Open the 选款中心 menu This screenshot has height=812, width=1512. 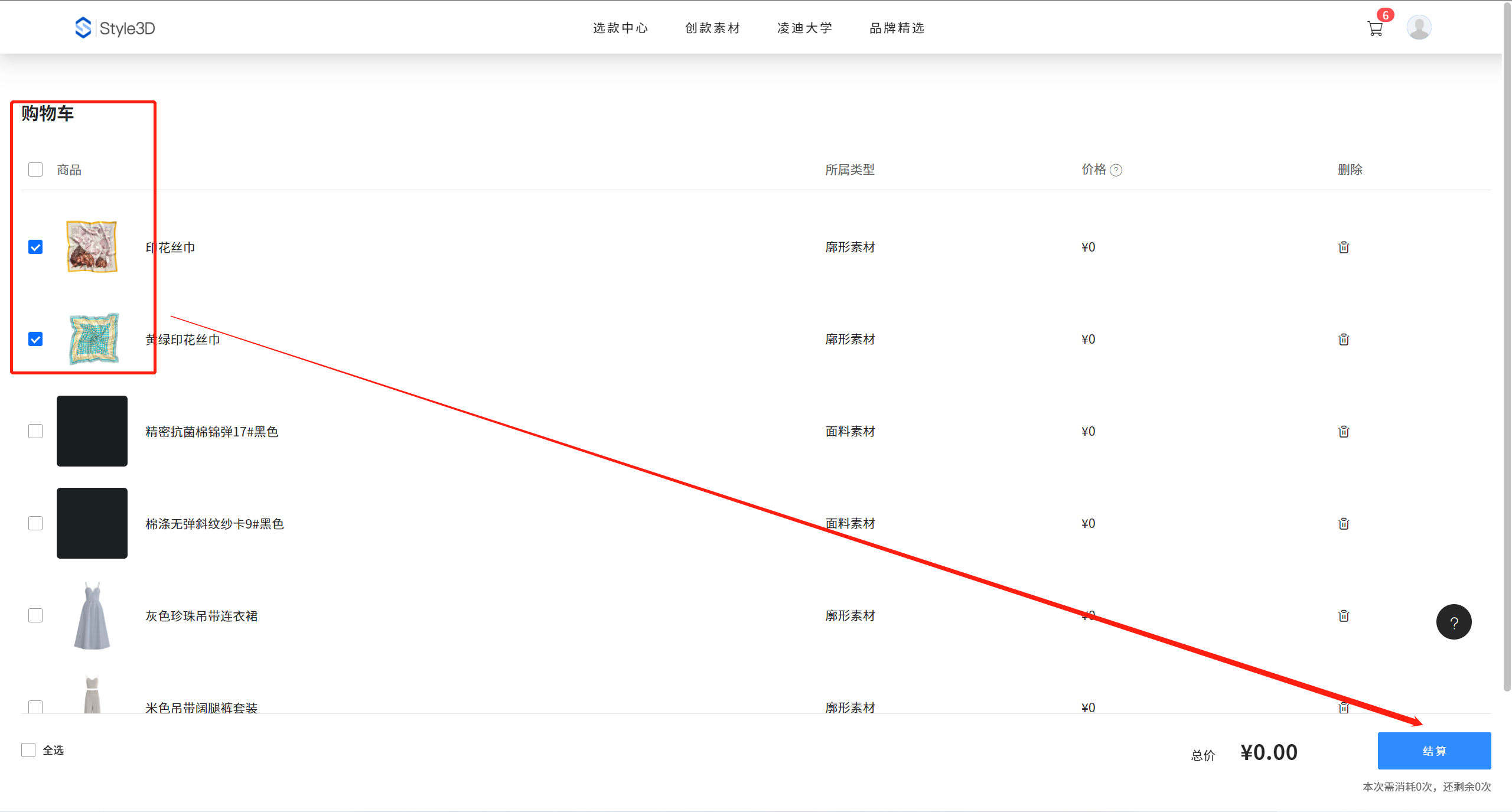tap(620, 28)
